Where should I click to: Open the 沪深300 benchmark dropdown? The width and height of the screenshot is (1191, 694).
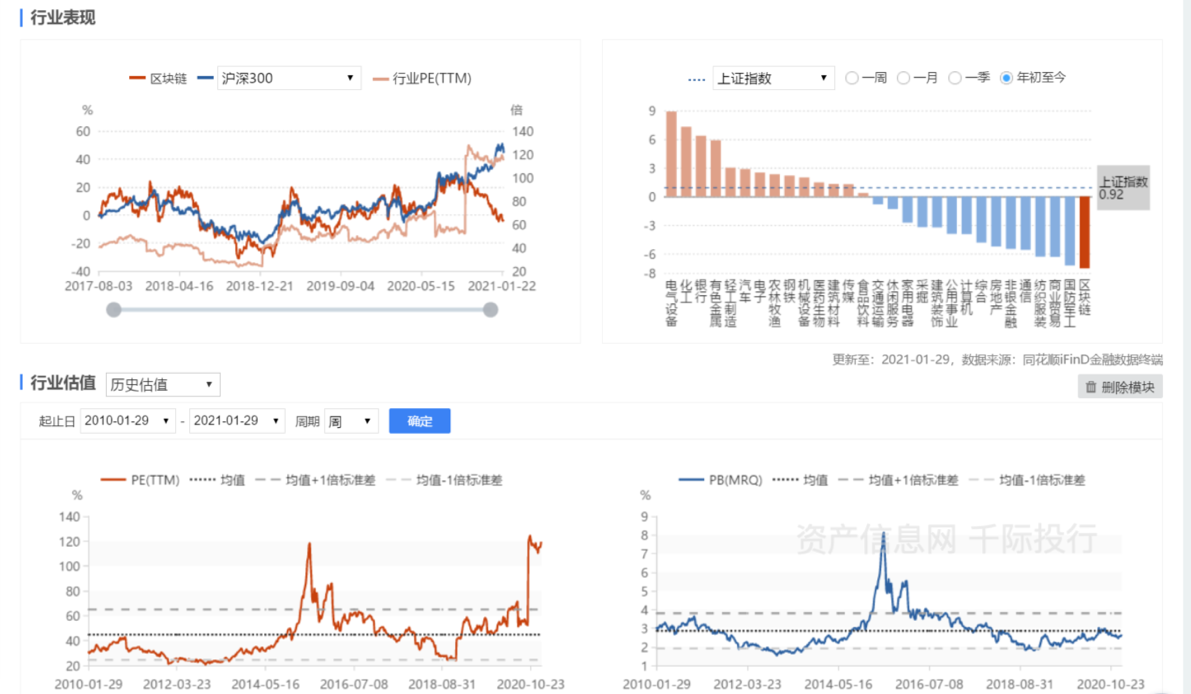(x=289, y=78)
